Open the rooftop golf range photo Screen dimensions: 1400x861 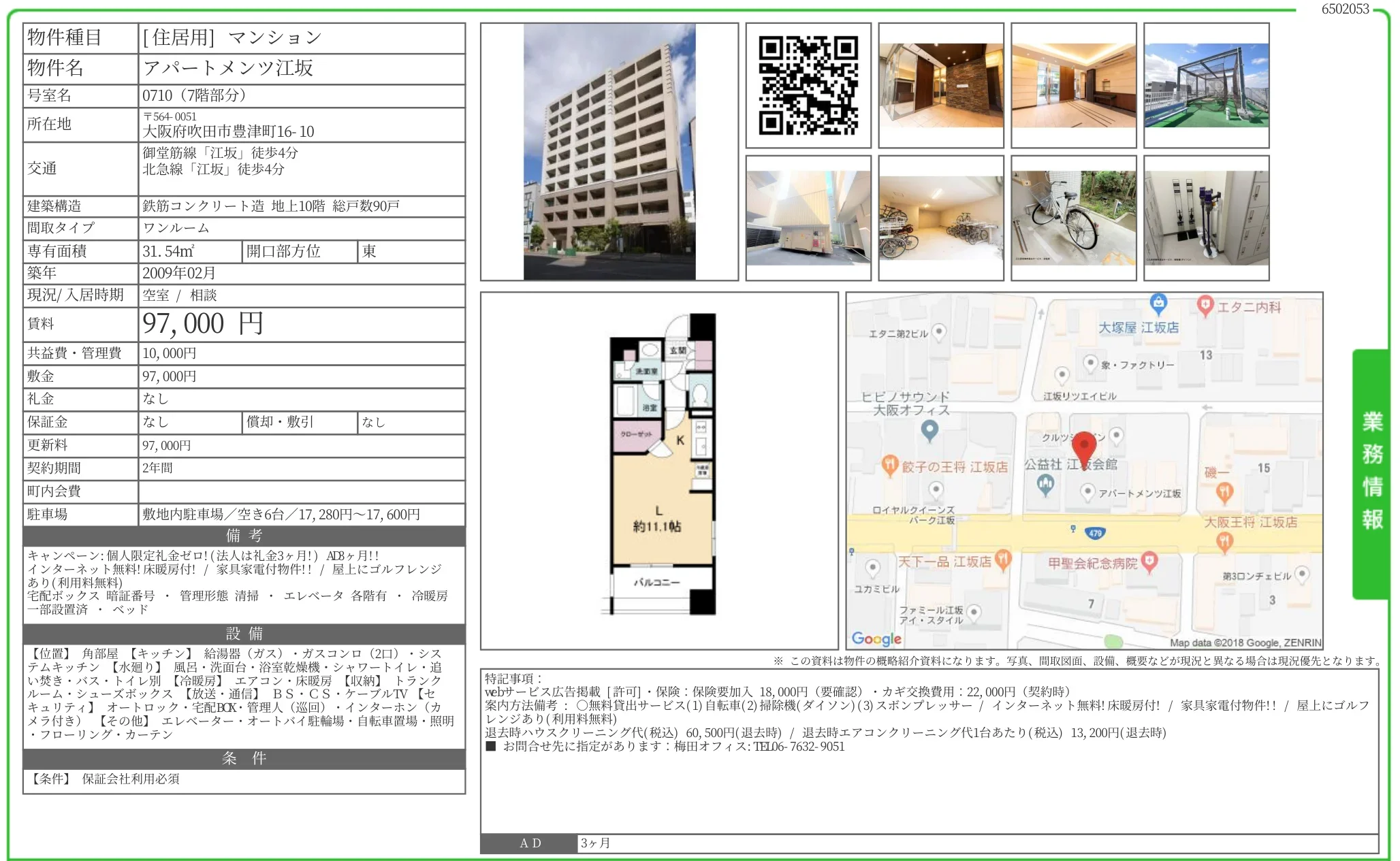pyautogui.click(x=1206, y=86)
